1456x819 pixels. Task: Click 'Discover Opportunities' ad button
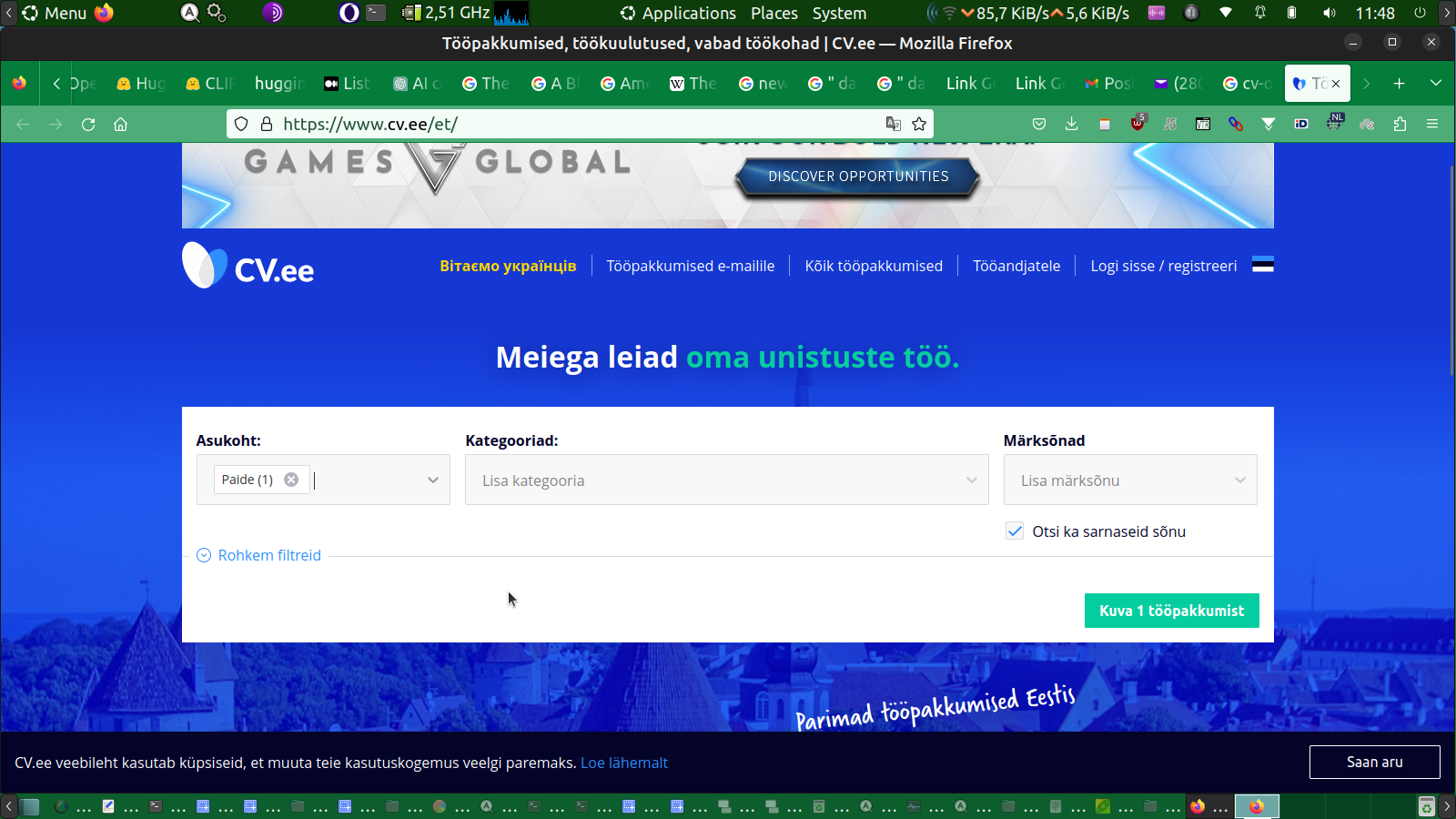pos(858,177)
